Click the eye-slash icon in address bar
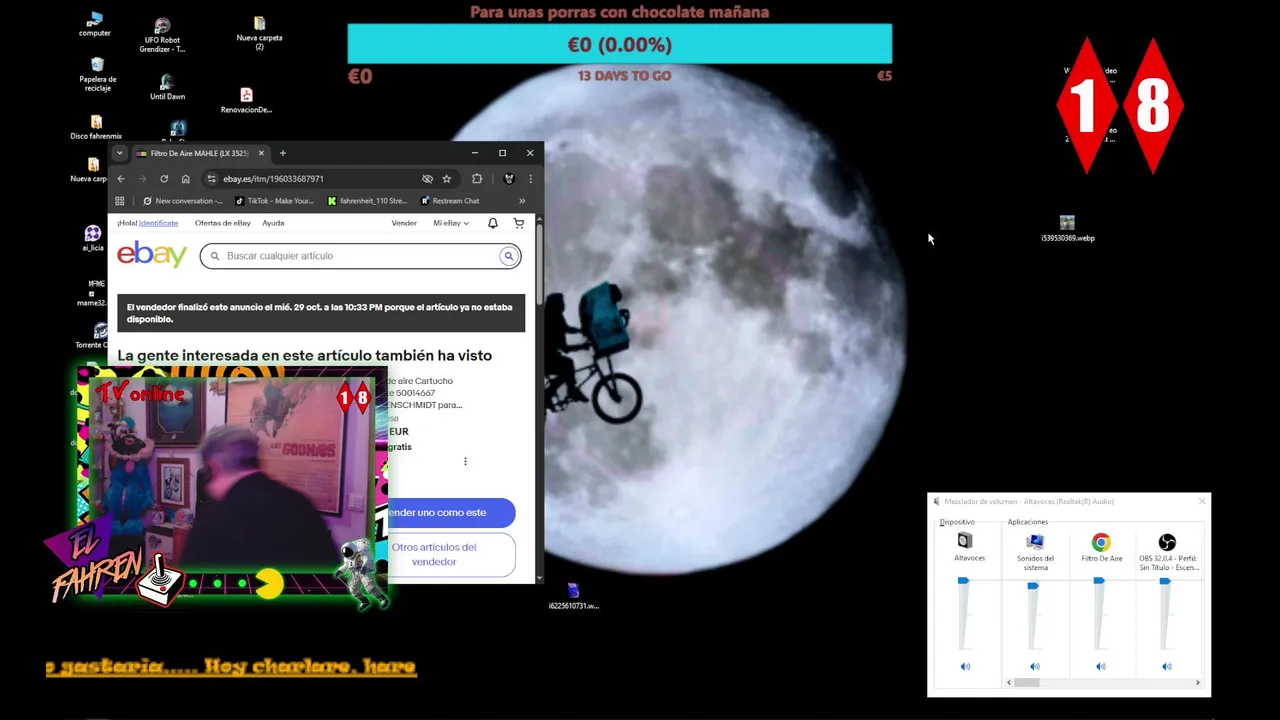 (x=427, y=179)
